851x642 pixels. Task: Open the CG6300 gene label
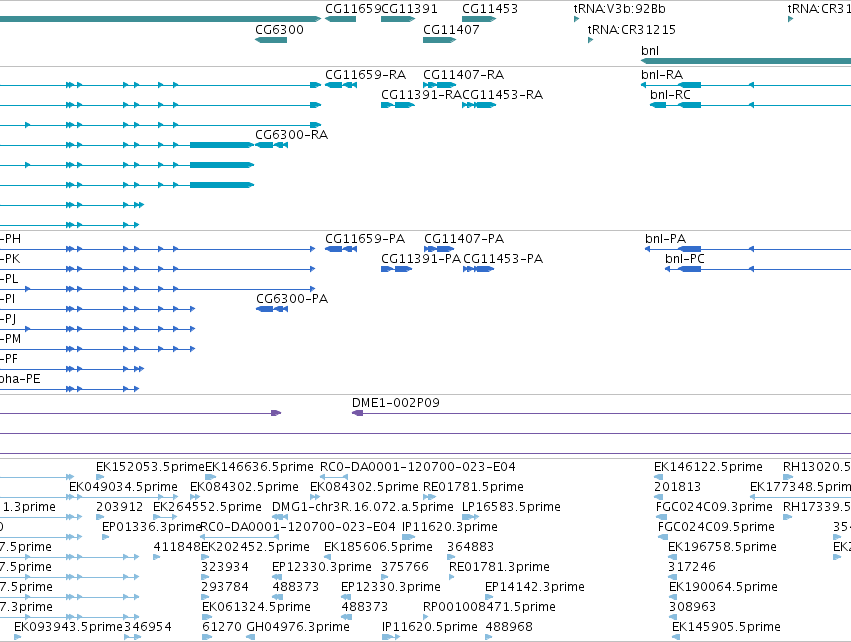[280, 29]
